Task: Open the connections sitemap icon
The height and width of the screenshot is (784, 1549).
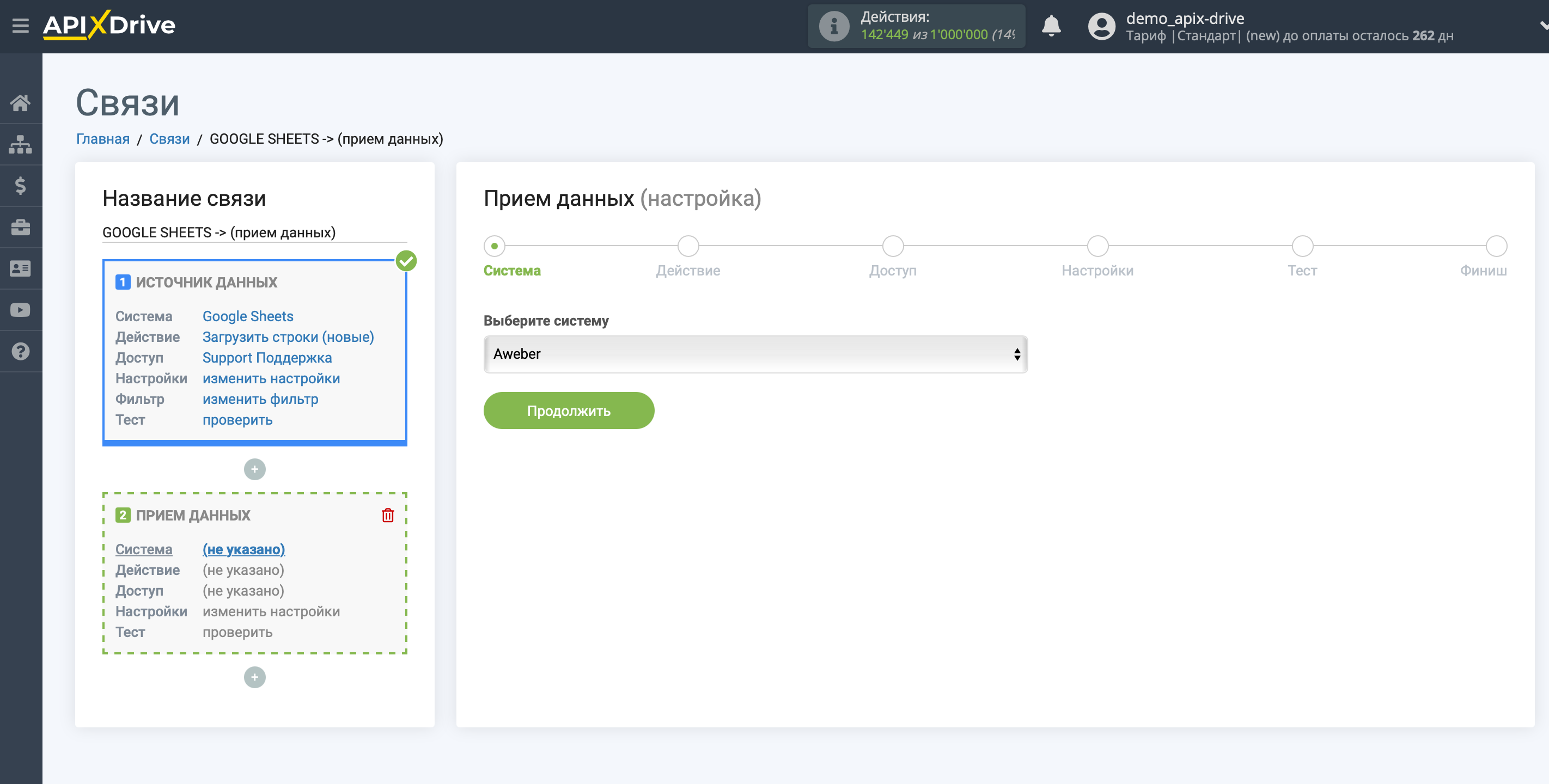Action: pyautogui.click(x=21, y=144)
